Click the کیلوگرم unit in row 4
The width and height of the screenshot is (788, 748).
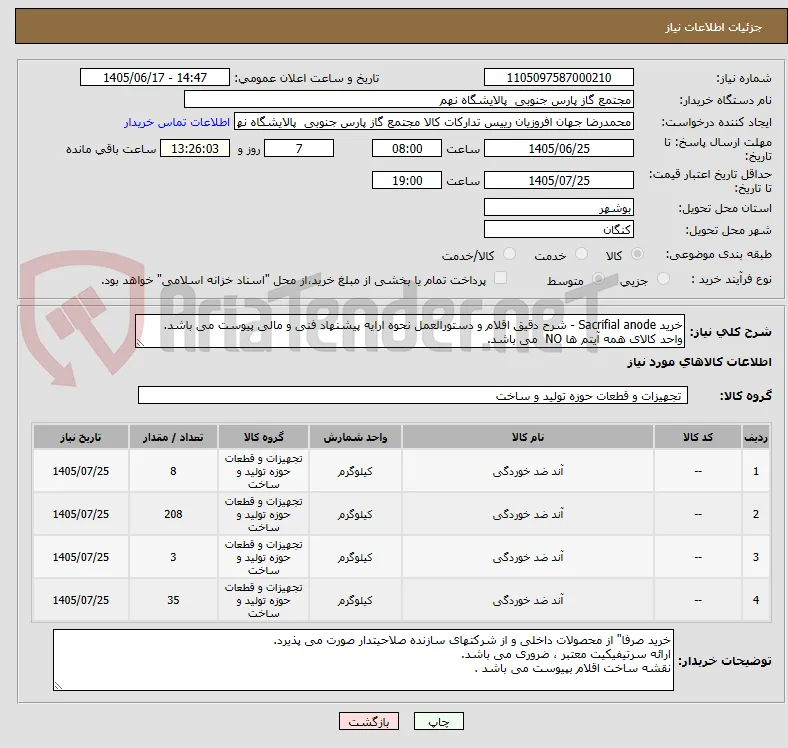tap(355, 600)
